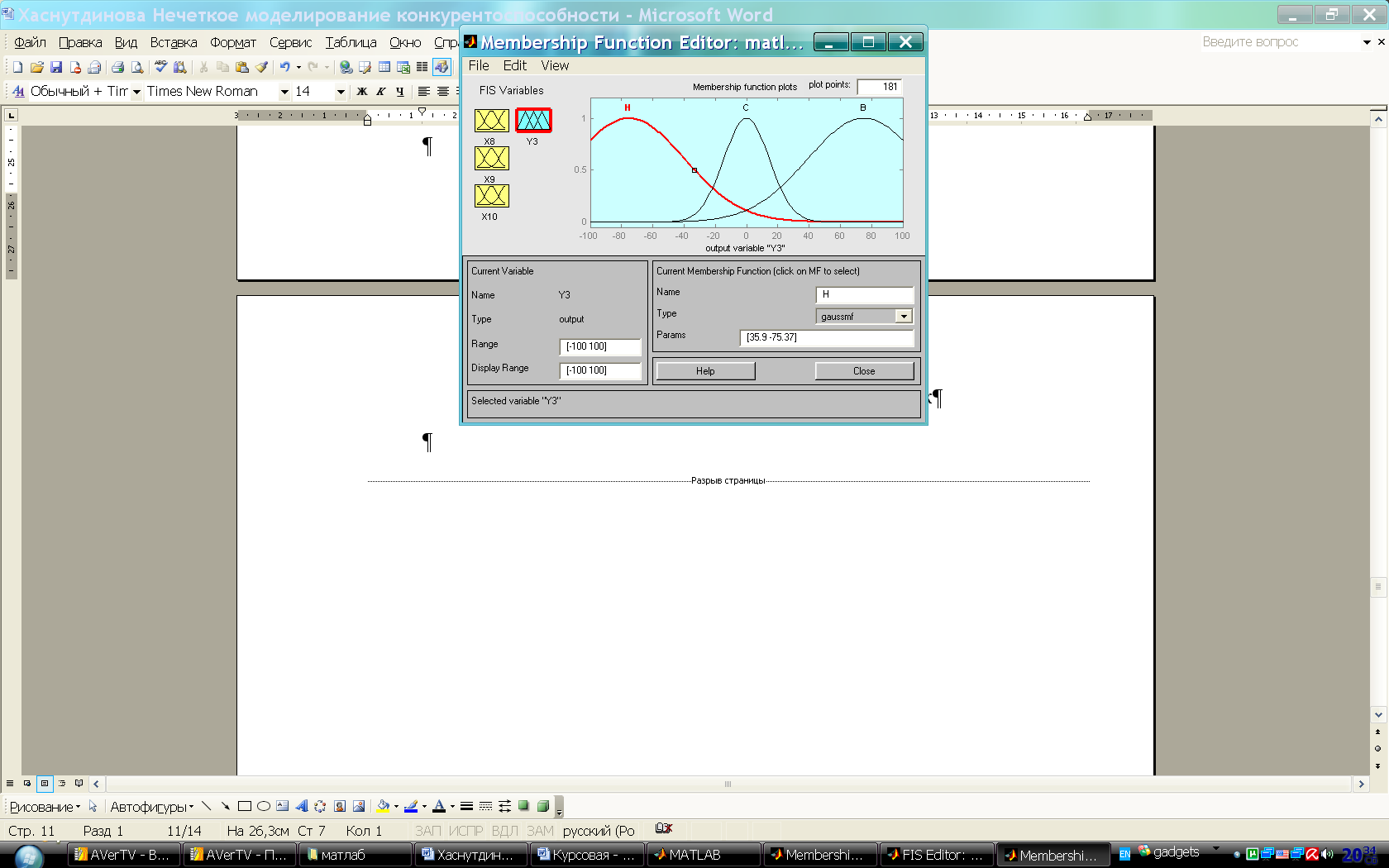Screen dimensions: 1389x868
Task: Switch to FIS Editor taskbar button
Action: 937,855
